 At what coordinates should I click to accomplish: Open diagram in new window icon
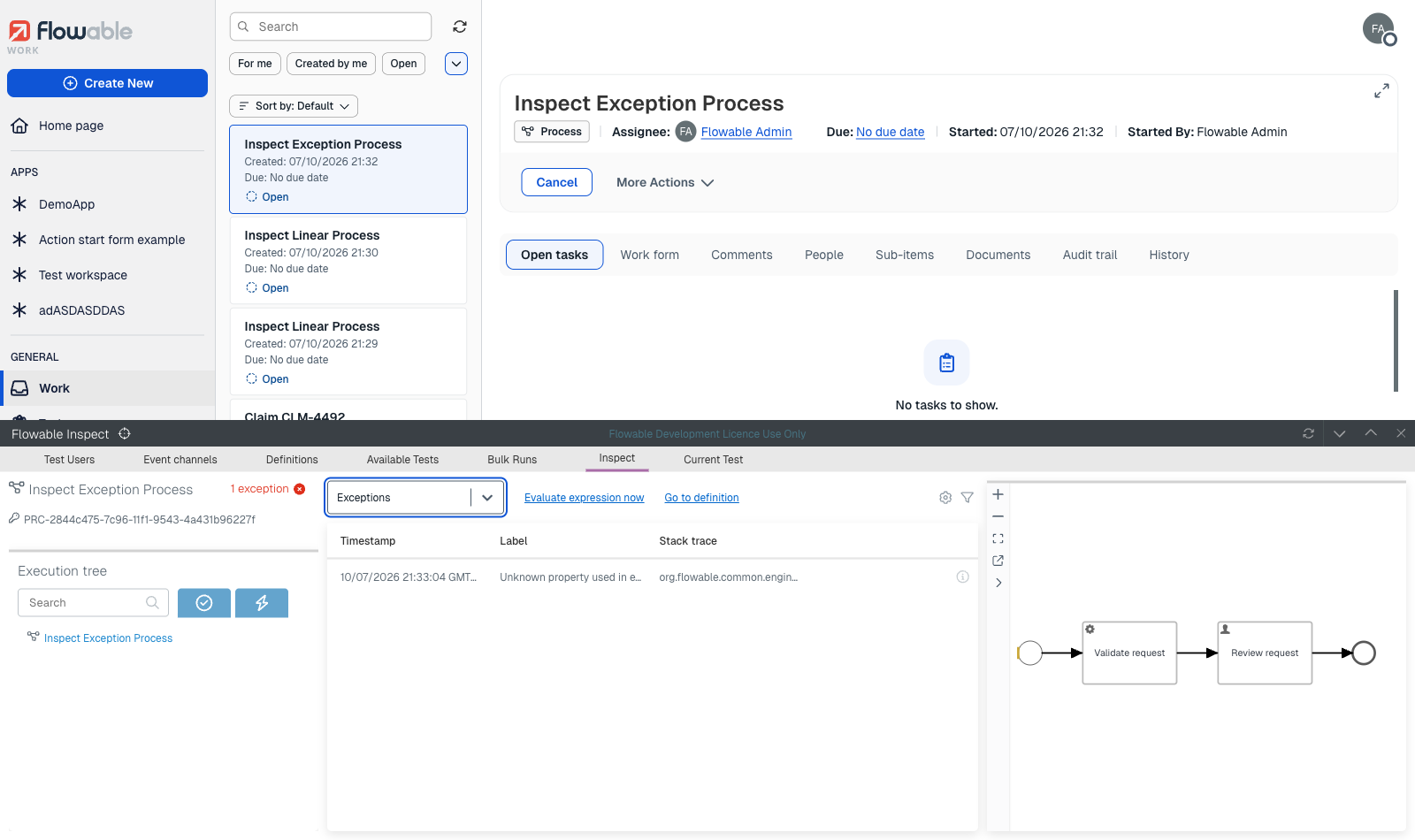(x=998, y=561)
